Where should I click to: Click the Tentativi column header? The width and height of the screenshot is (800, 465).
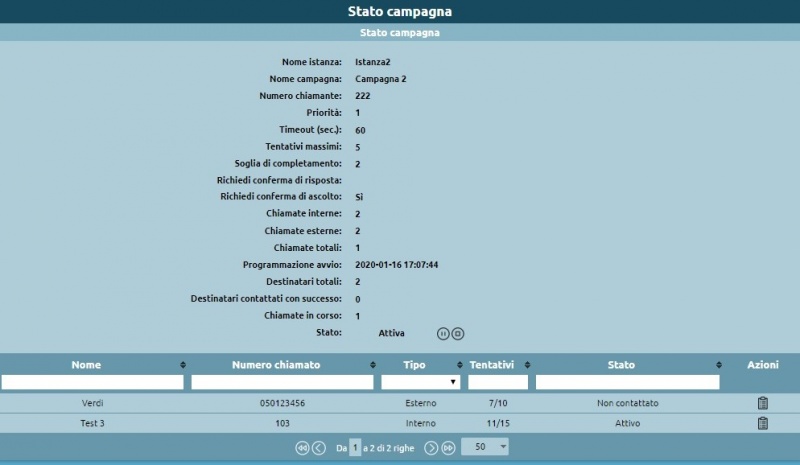pos(492,365)
